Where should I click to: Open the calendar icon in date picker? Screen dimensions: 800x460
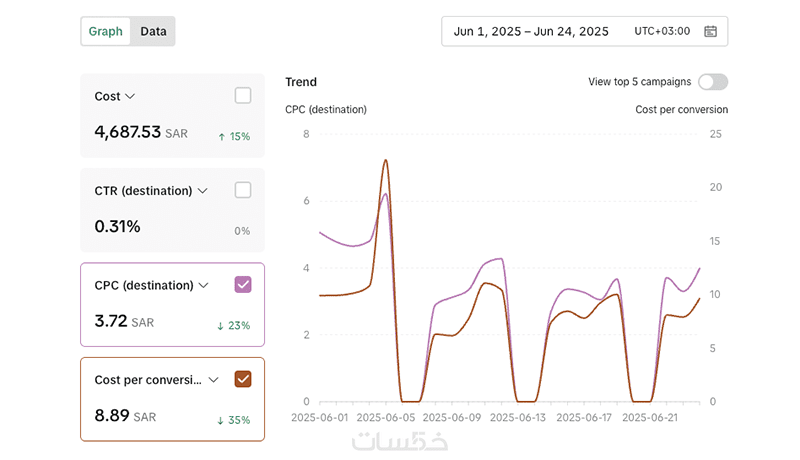point(710,31)
